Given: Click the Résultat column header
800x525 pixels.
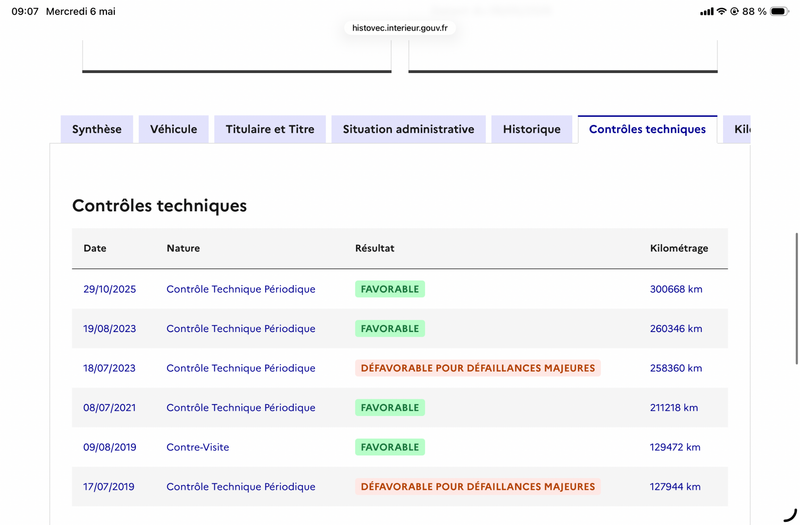Looking at the screenshot, I should tap(374, 248).
